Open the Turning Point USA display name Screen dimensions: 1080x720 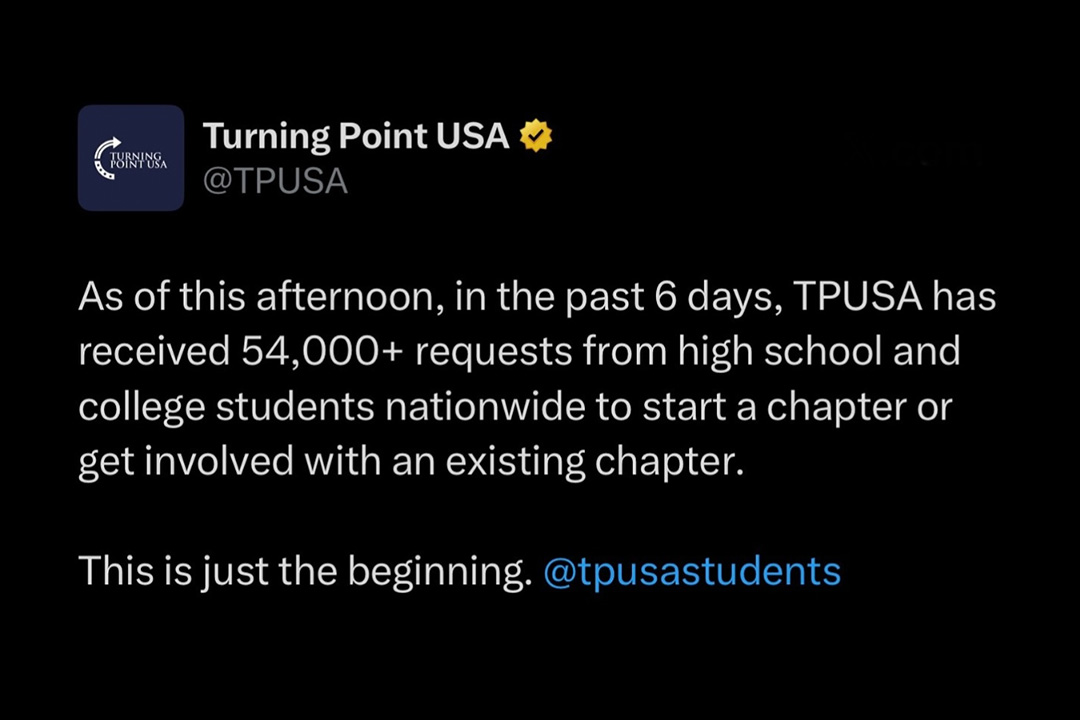click(x=355, y=136)
